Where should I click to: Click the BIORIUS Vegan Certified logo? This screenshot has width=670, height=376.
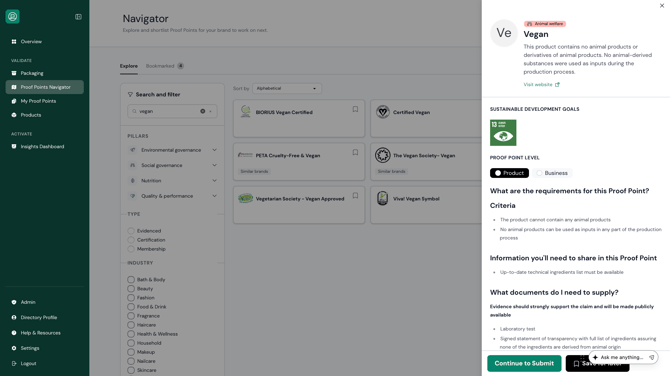(x=245, y=112)
